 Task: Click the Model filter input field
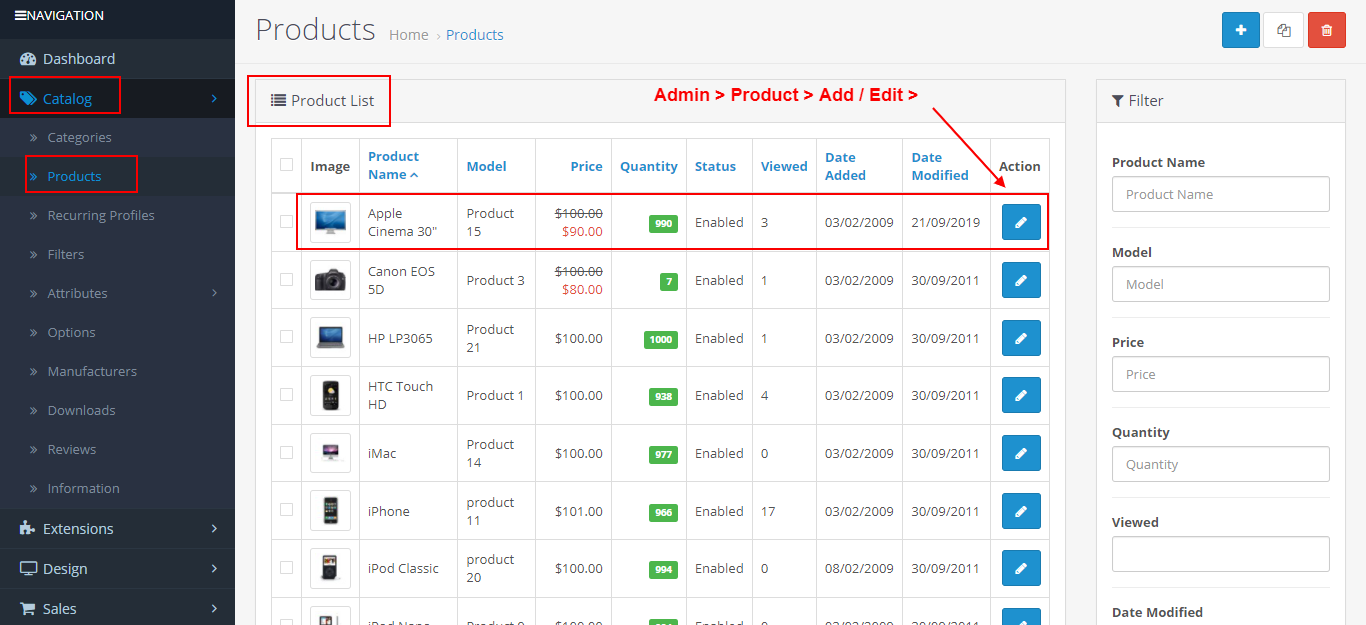click(x=1221, y=284)
